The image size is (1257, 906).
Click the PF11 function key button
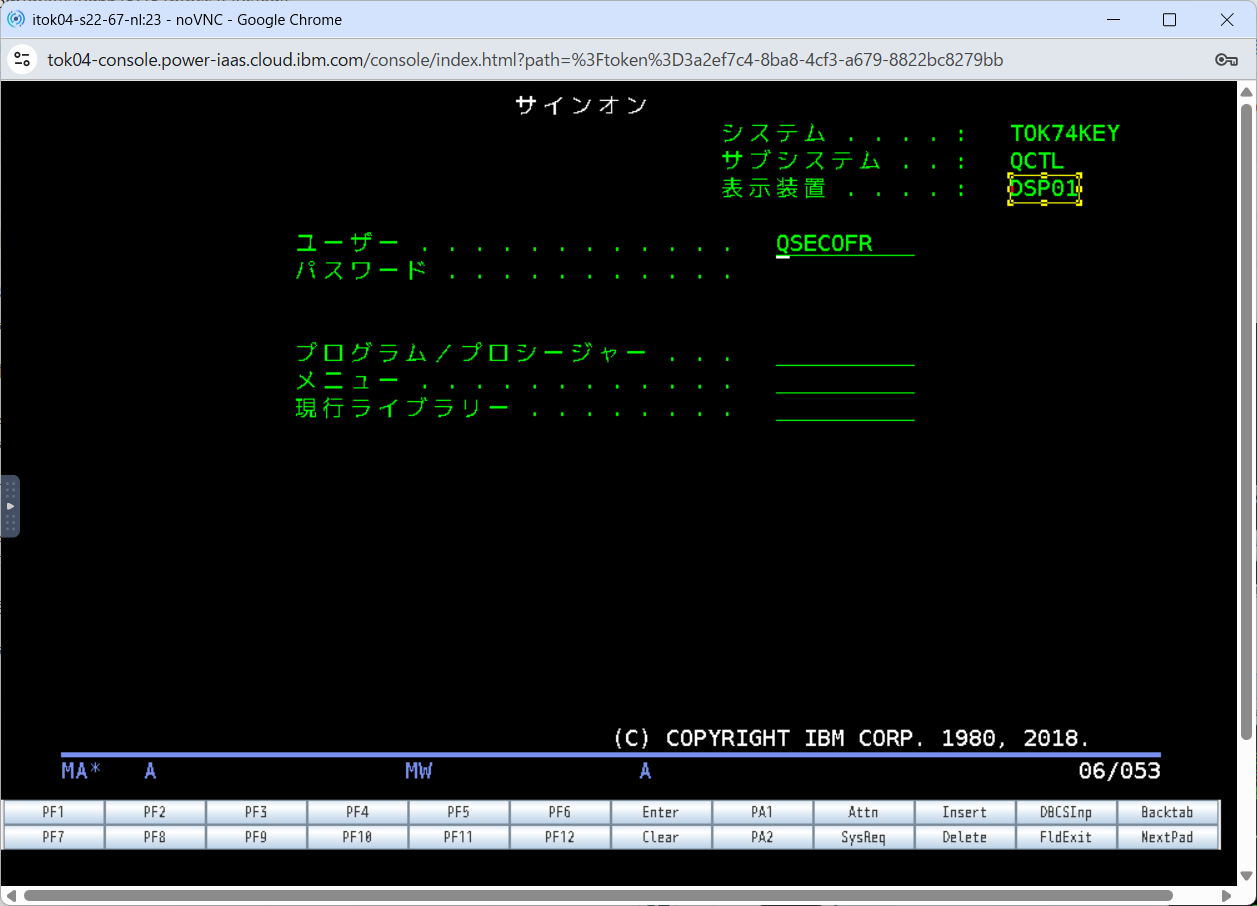click(458, 837)
